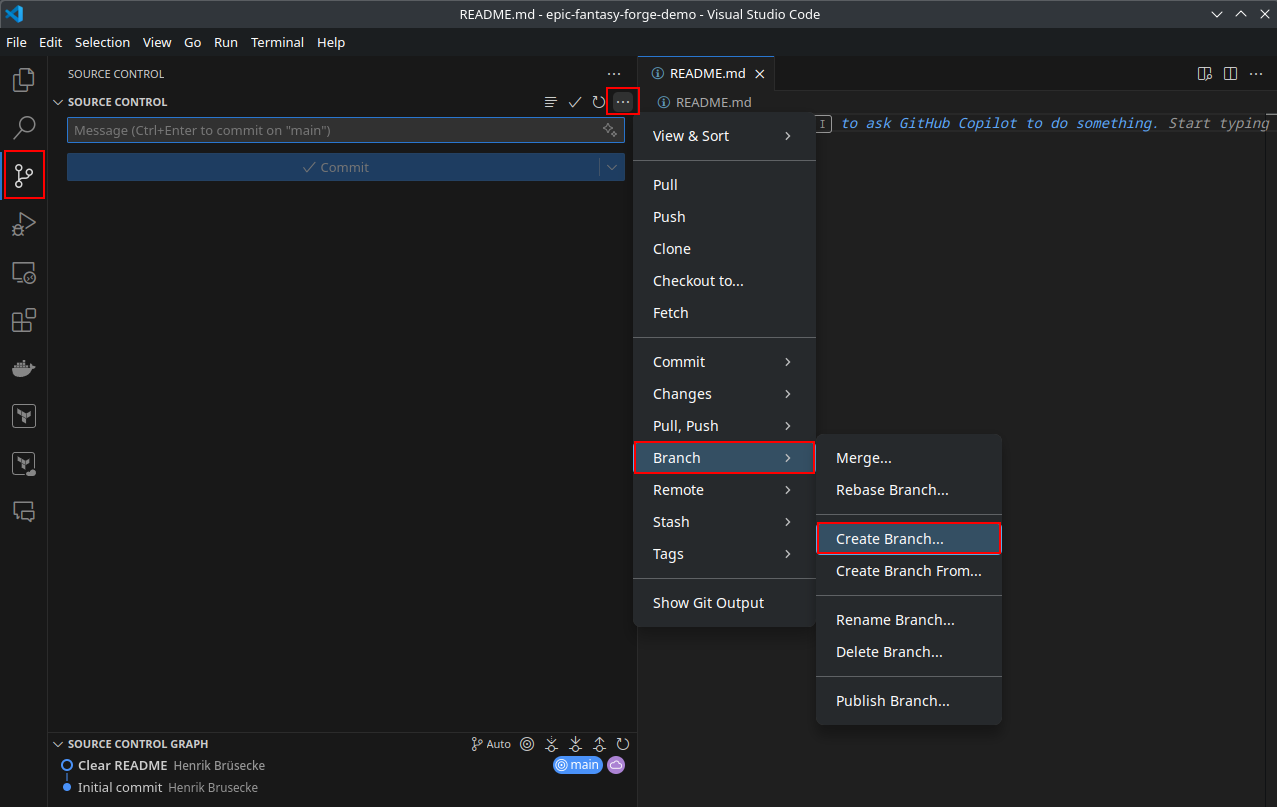Click the view as tree/list icon in Source Control
Viewport: 1277px width, 807px height.
point(550,102)
